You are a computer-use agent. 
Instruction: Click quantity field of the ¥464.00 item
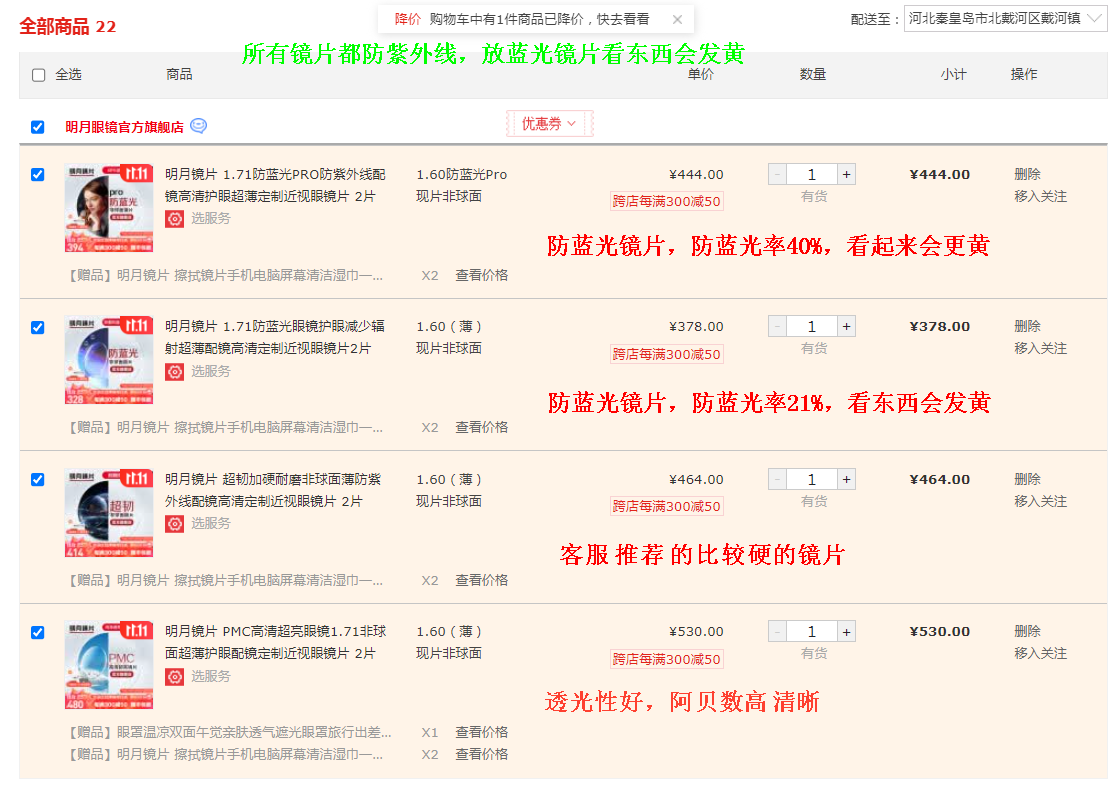[x=811, y=479]
